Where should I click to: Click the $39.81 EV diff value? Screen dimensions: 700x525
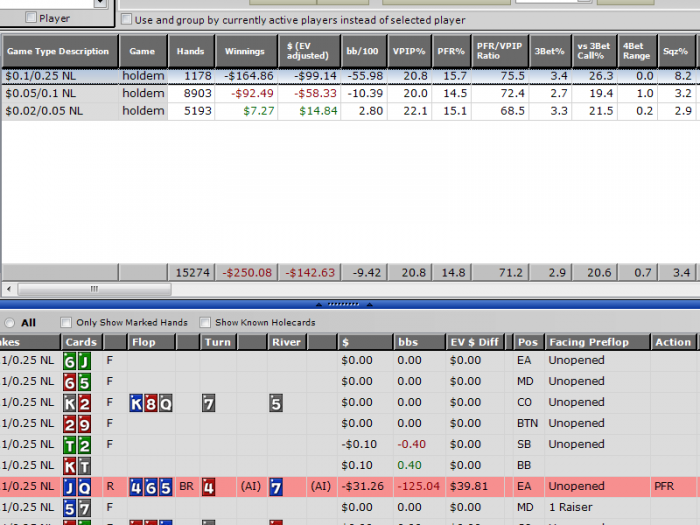click(x=469, y=486)
